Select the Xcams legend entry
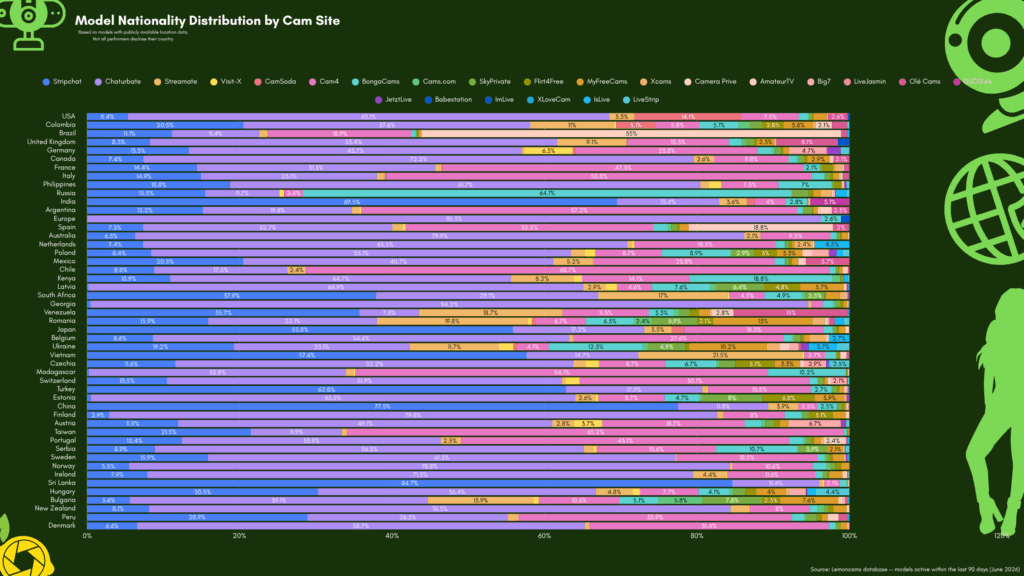 click(x=656, y=82)
